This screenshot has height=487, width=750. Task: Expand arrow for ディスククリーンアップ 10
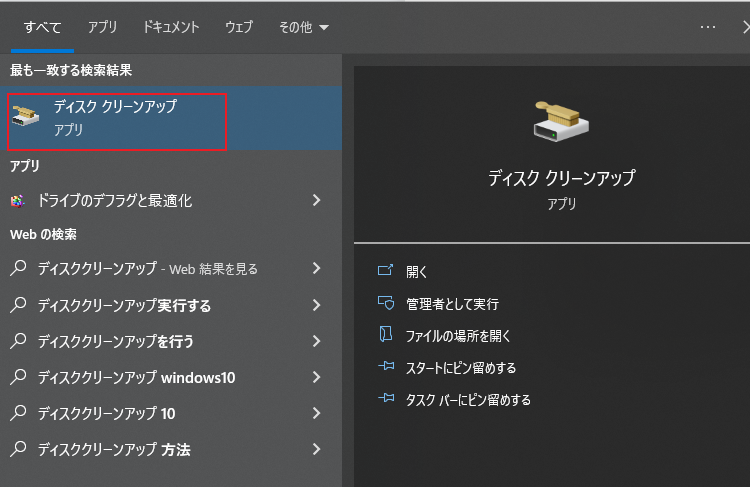point(316,413)
